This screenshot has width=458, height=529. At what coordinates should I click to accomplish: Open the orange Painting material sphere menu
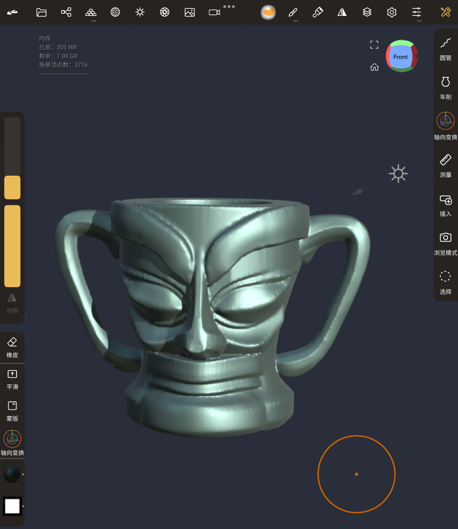coord(268,12)
